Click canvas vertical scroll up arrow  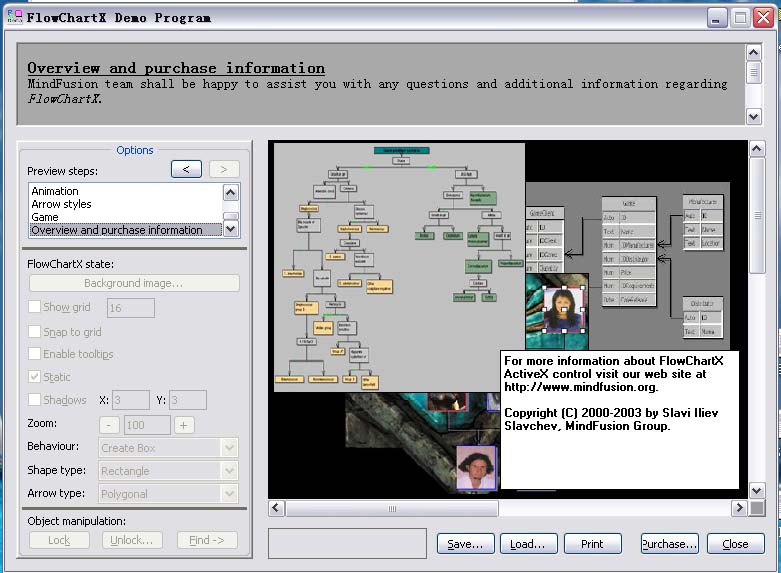click(757, 148)
